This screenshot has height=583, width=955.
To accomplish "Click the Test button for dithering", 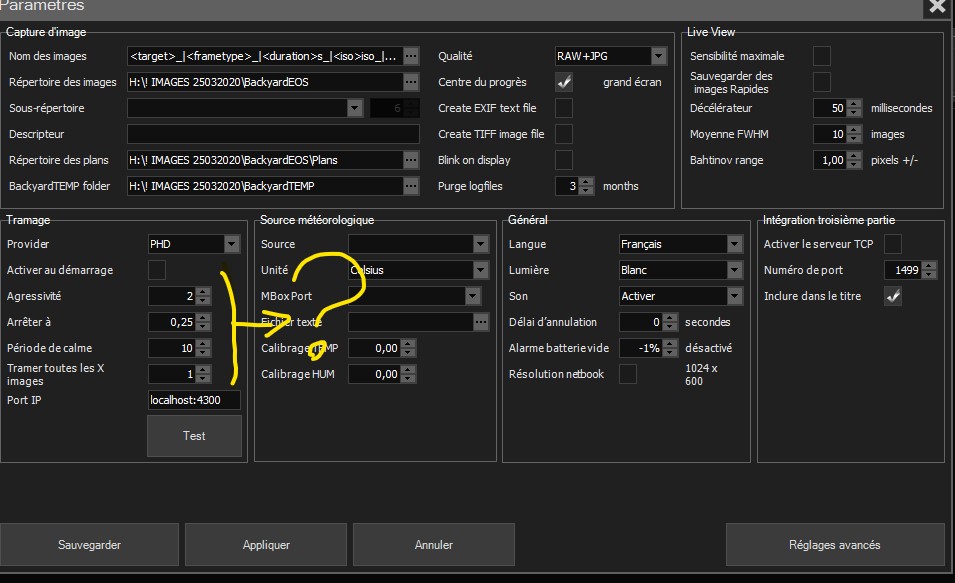I will tap(194, 436).
